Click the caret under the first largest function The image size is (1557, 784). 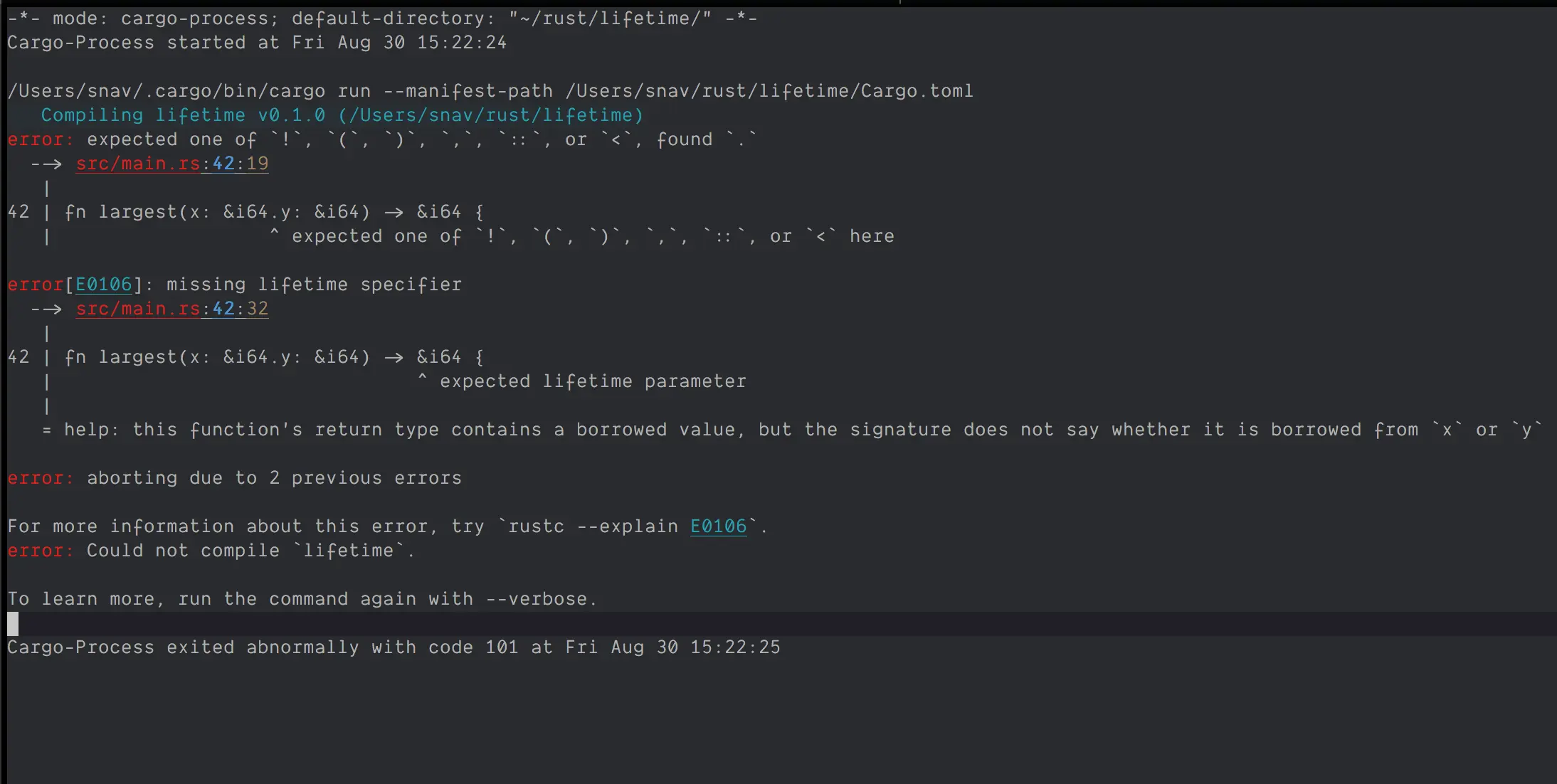click(274, 233)
